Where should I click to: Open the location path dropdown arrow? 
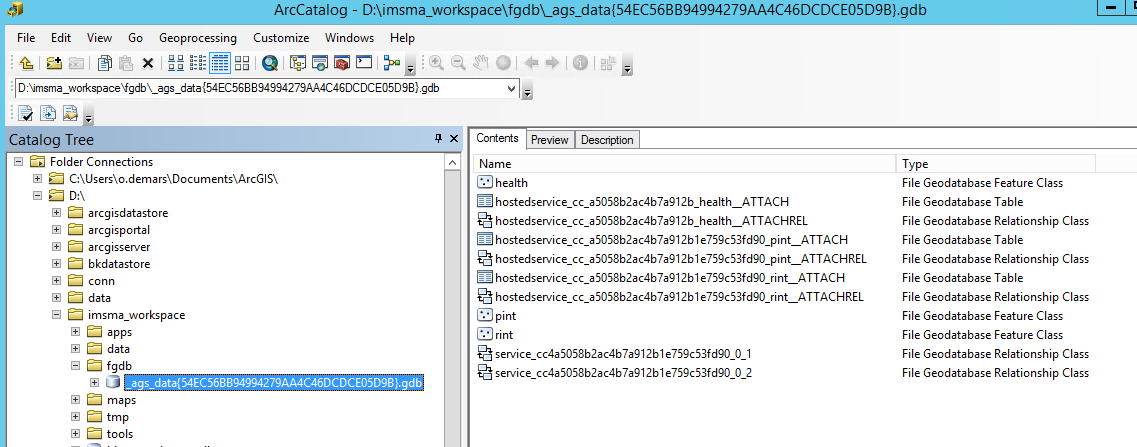(x=512, y=89)
